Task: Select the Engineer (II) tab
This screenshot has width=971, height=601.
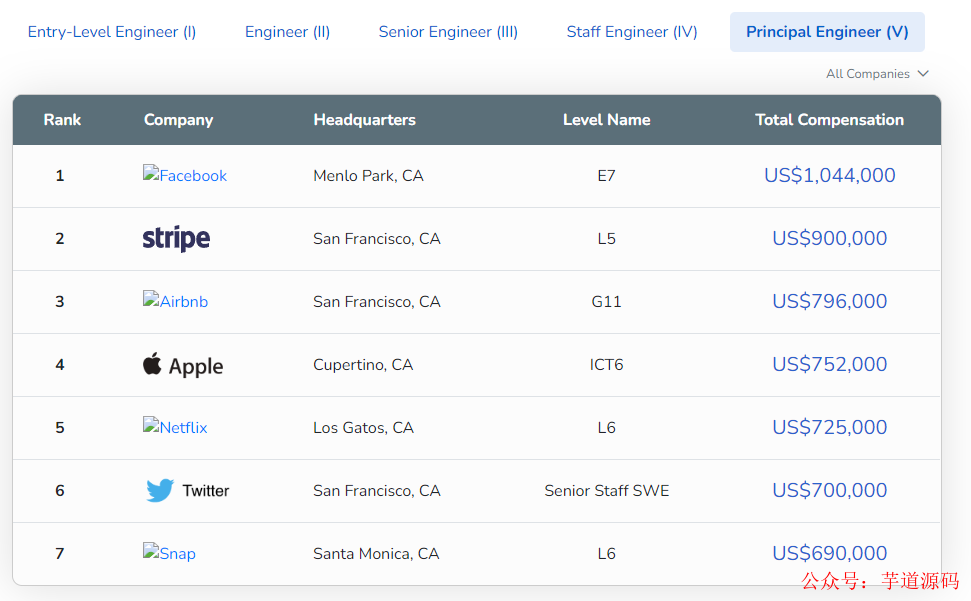Action: click(287, 32)
